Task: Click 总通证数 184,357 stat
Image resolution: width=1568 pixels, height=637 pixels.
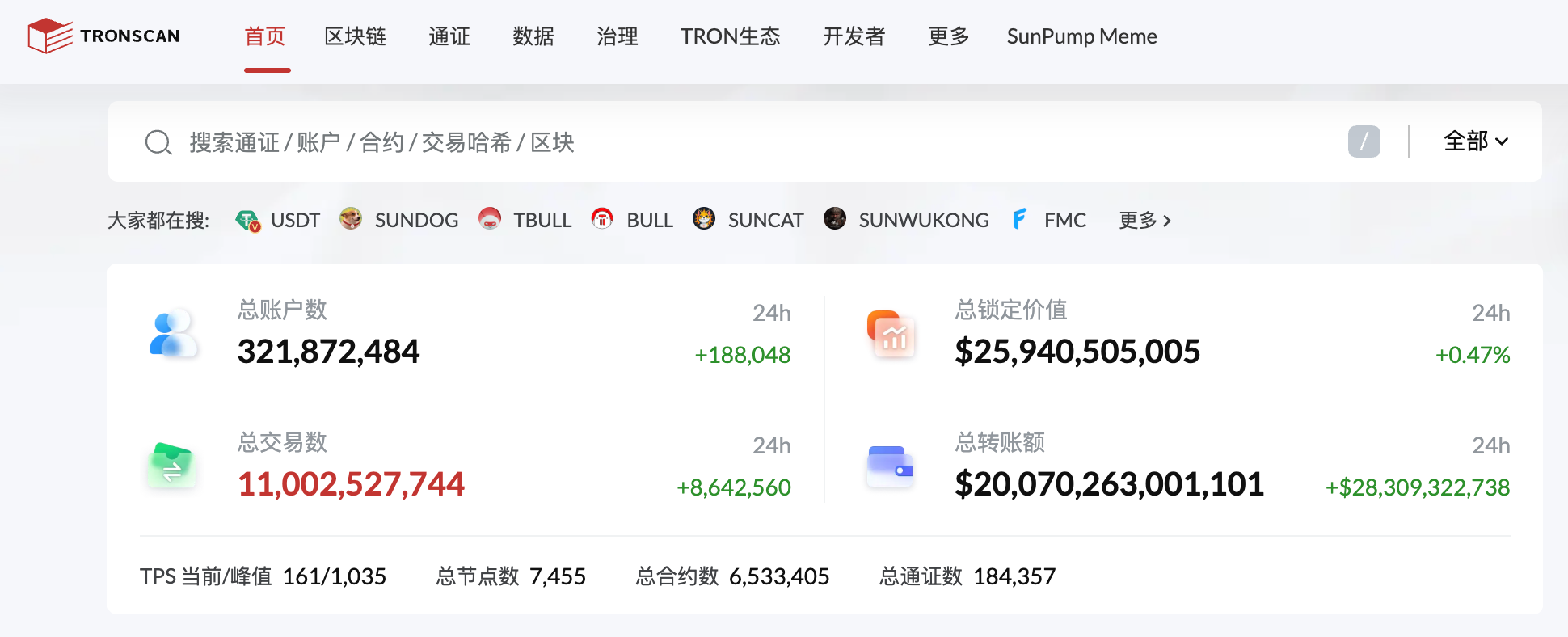Action: pos(968,576)
